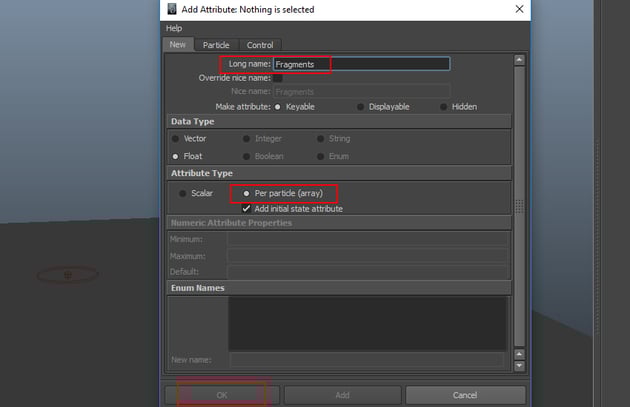Image resolution: width=630 pixels, height=407 pixels.
Task: Click the Attribute Type section header
Action: click(x=339, y=173)
